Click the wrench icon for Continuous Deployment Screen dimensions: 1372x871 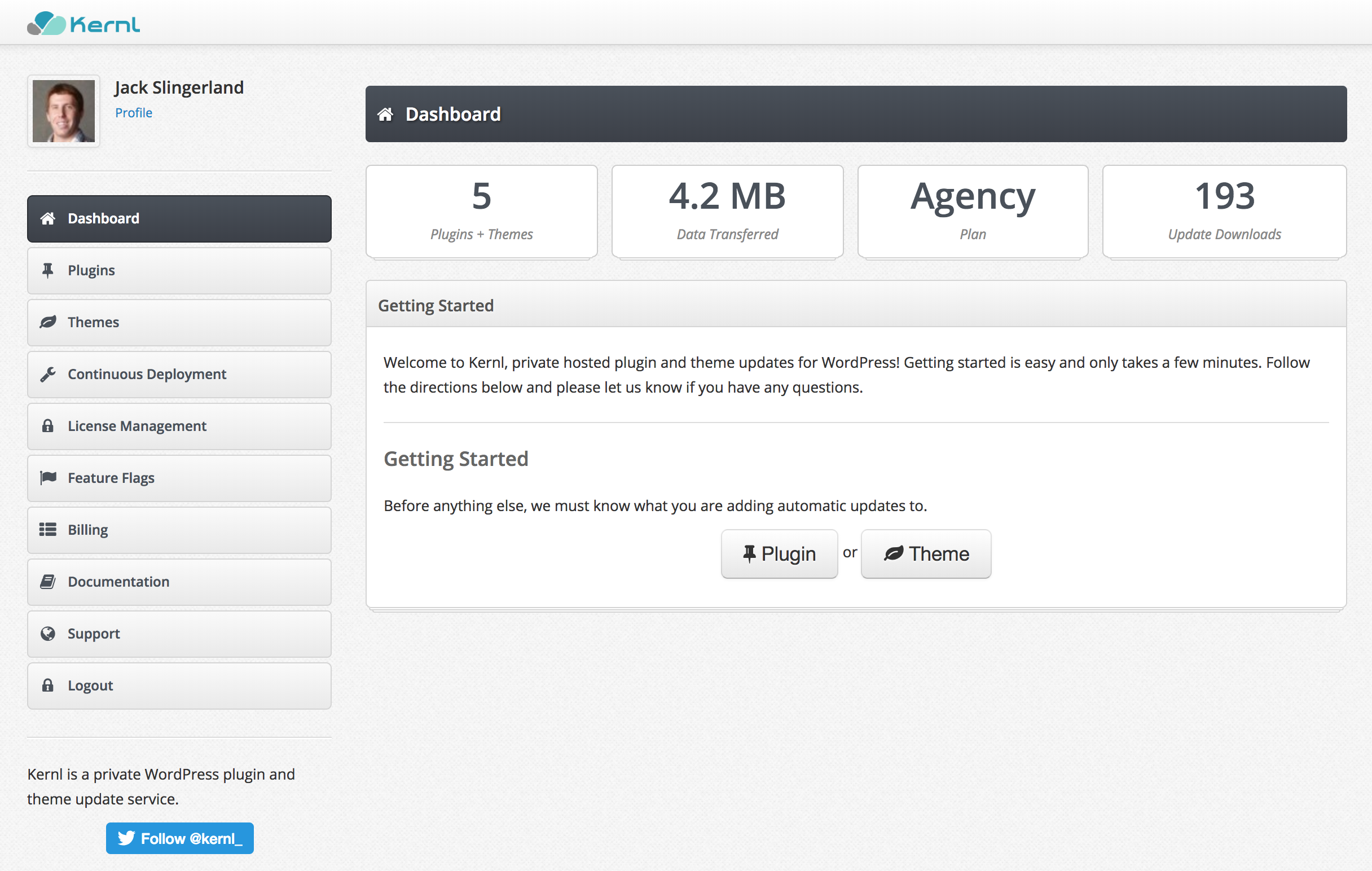[x=48, y=374]
